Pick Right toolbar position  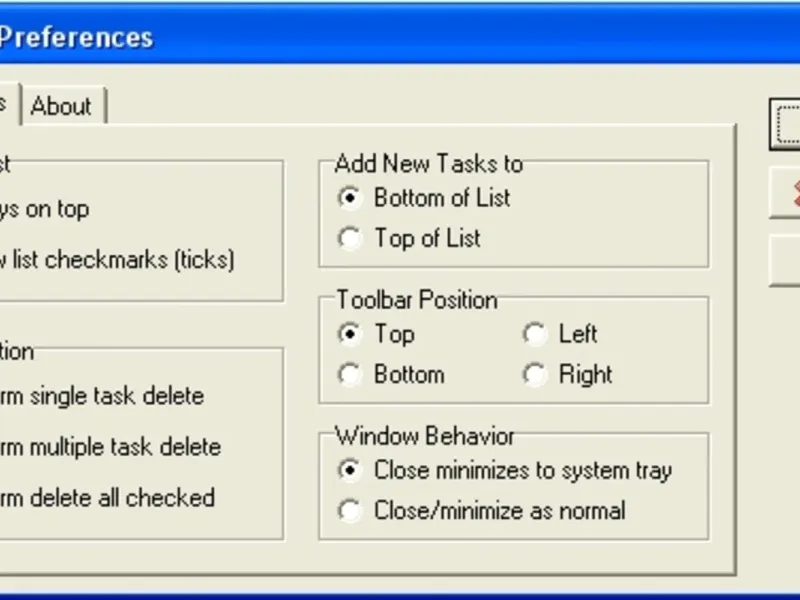pos(536,375)
